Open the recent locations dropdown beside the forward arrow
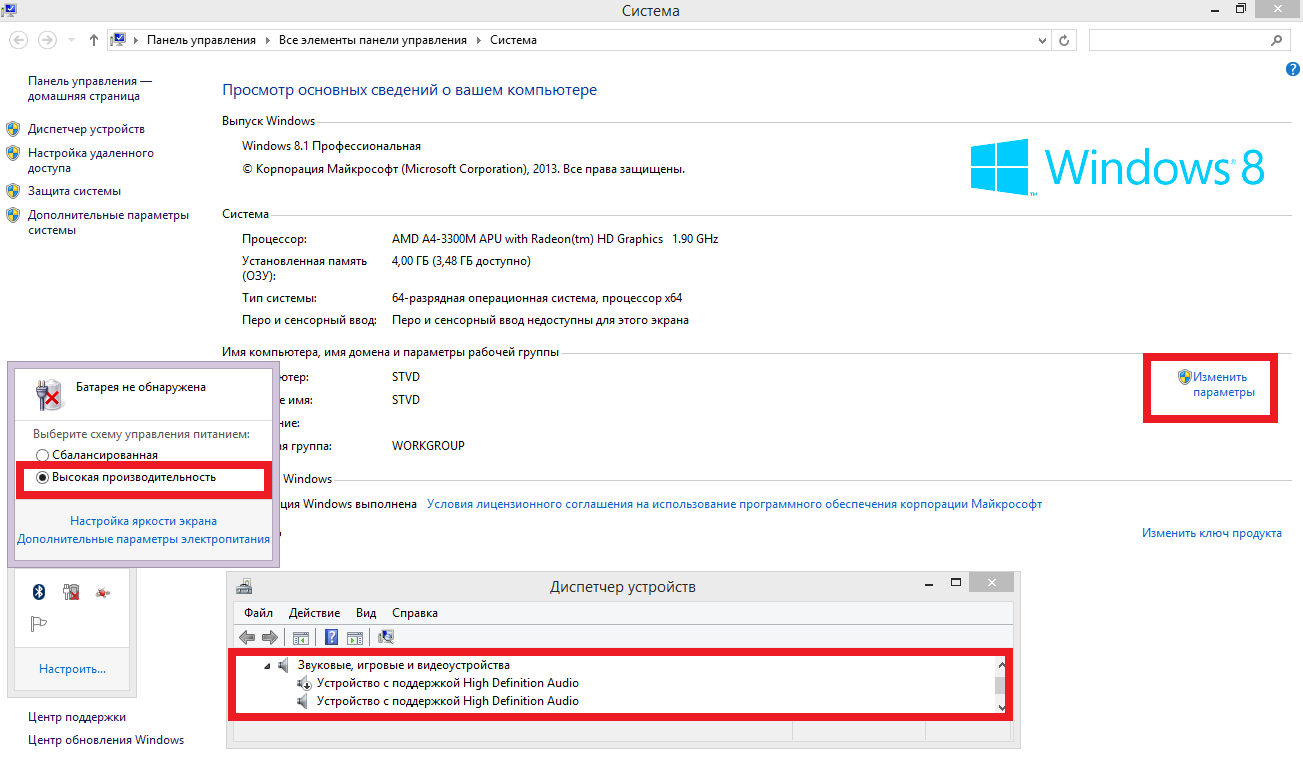1303x767 pixels. [x=71, y=40]
